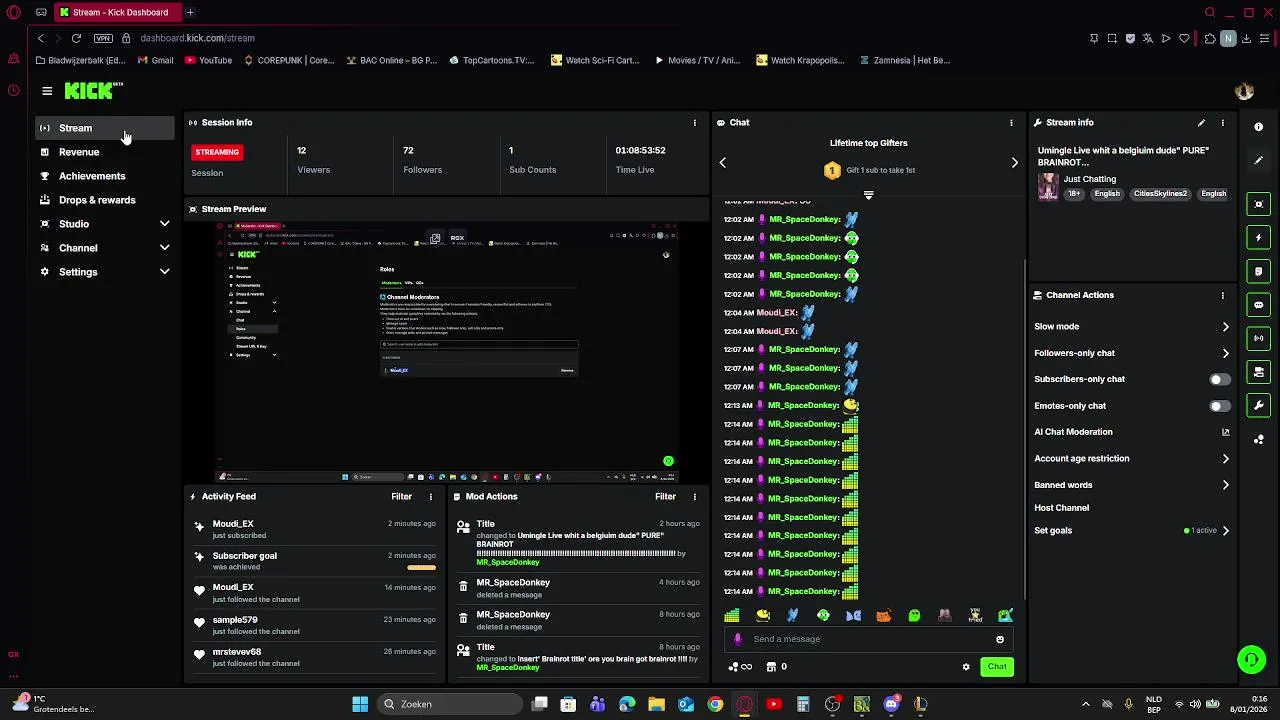Select Stream in the sidebar

(x=105, y=128)
